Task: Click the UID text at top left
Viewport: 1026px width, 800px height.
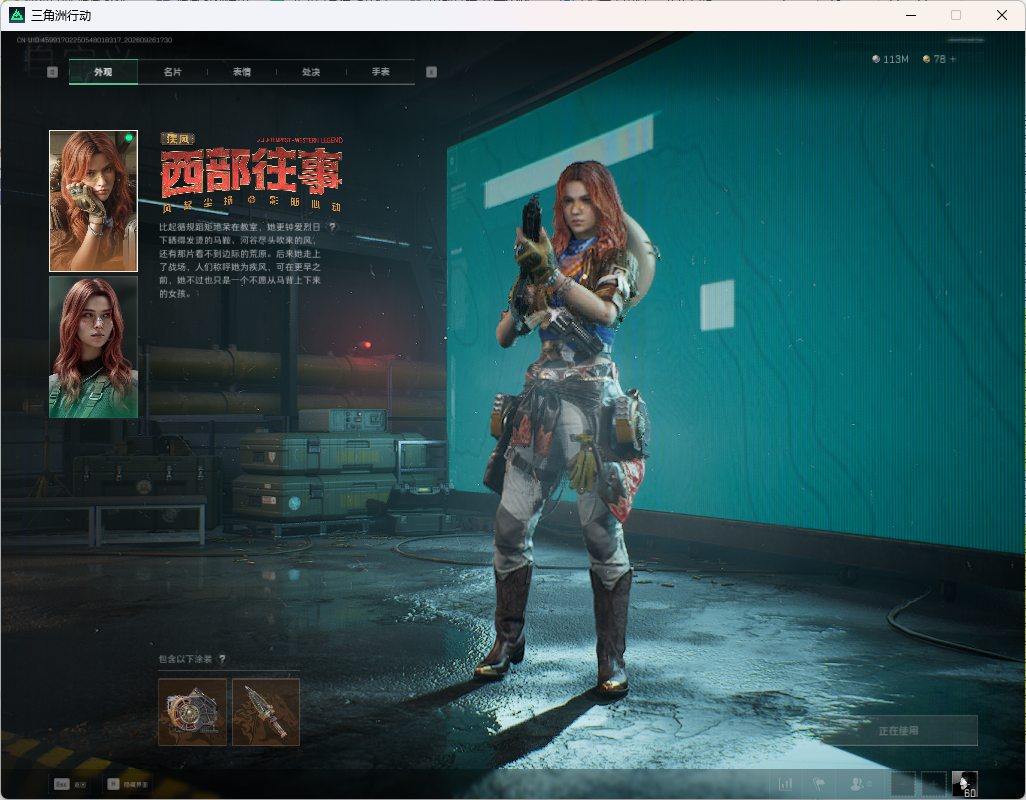Action: pos(94,40)
